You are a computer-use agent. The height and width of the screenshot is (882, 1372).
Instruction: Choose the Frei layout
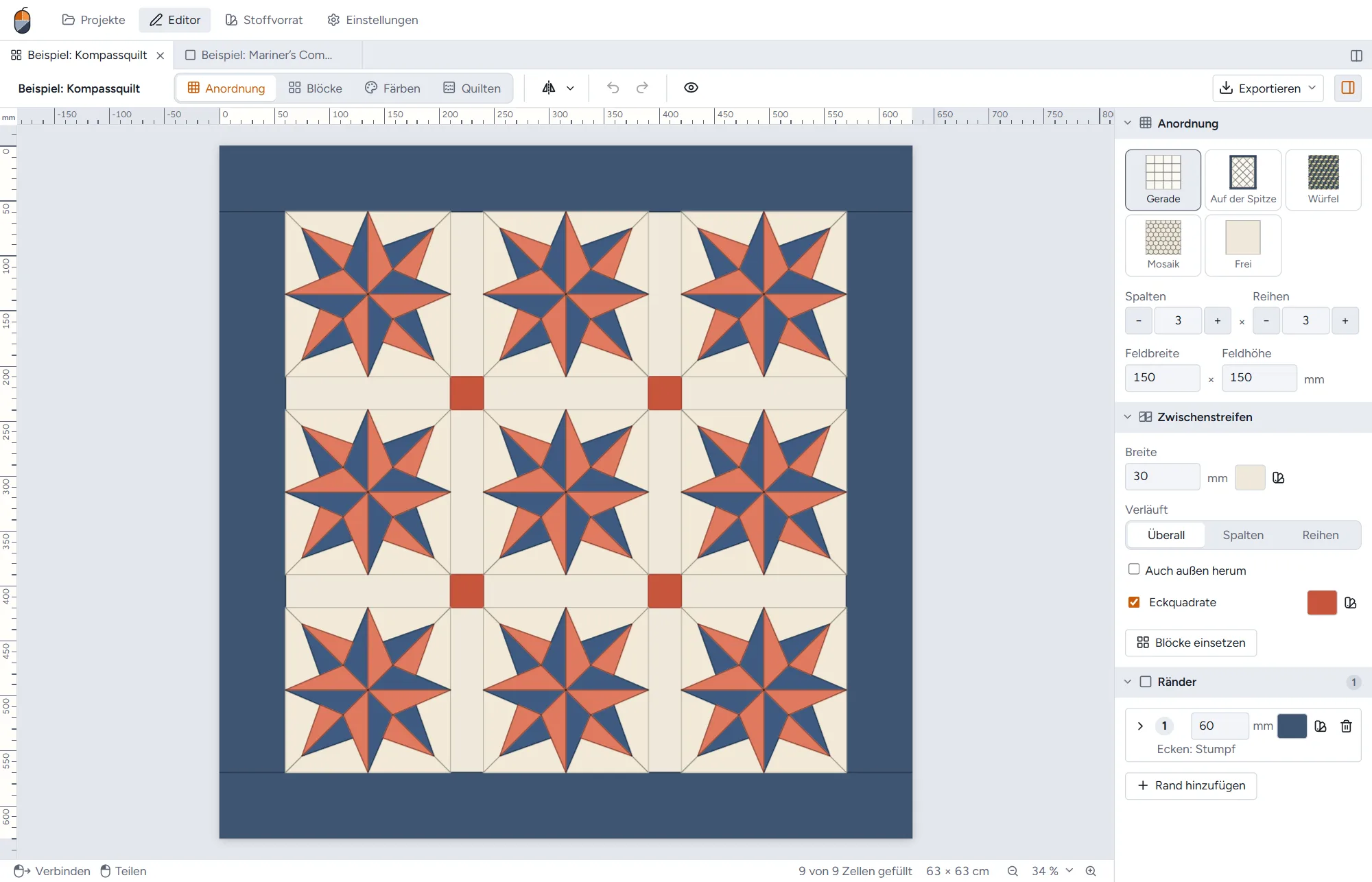(x=1243, y=246)
